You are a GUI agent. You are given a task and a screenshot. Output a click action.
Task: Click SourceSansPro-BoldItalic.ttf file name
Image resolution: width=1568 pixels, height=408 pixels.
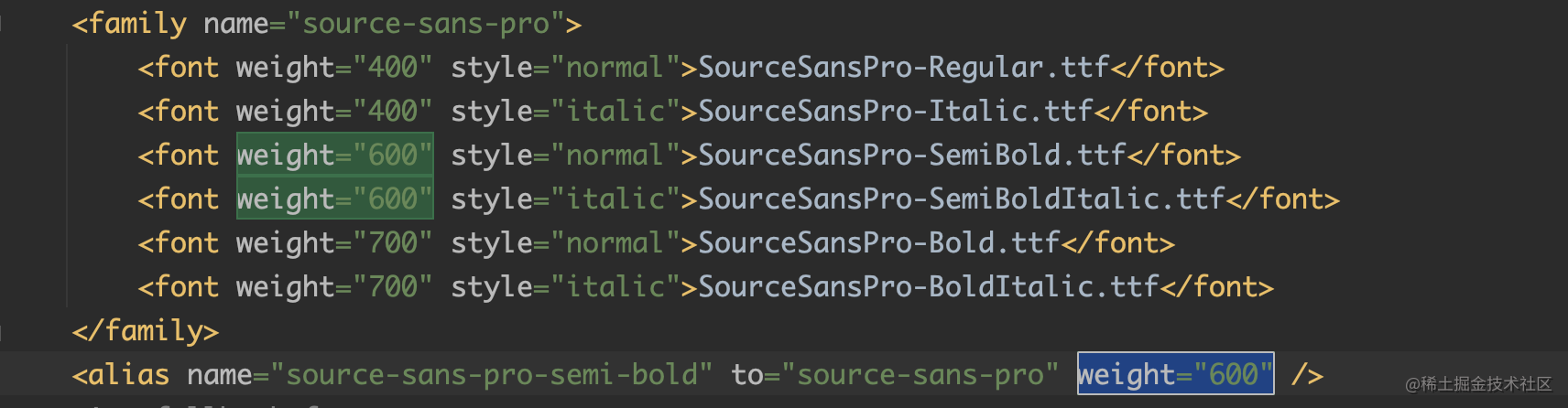pos(929,287)
